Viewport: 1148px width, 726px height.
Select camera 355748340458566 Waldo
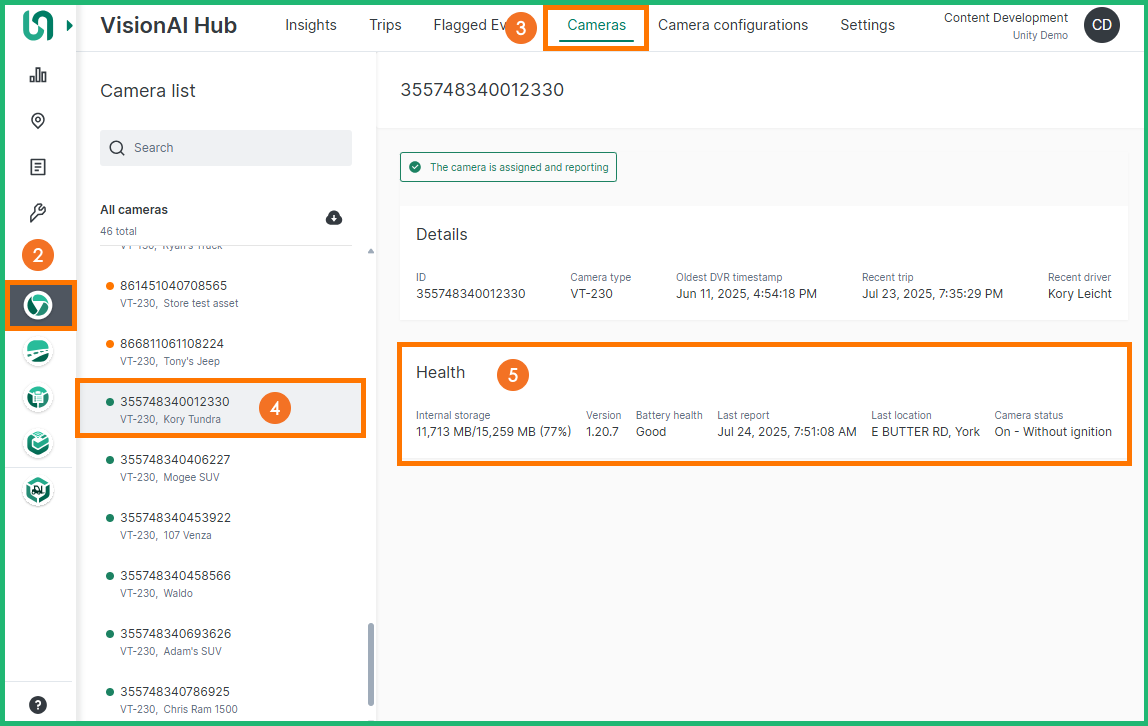[175, 583]
